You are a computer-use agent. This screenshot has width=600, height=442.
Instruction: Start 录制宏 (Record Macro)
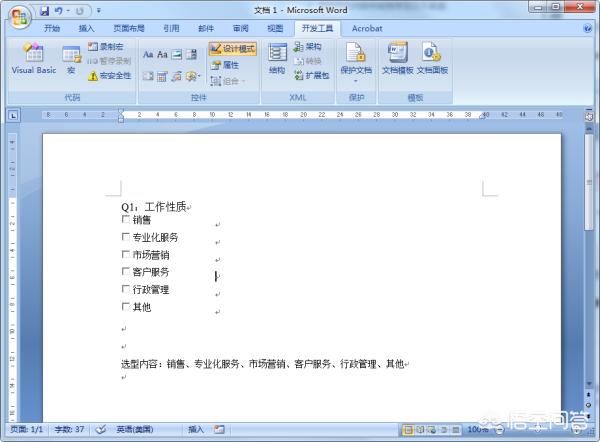pos(109,47)
